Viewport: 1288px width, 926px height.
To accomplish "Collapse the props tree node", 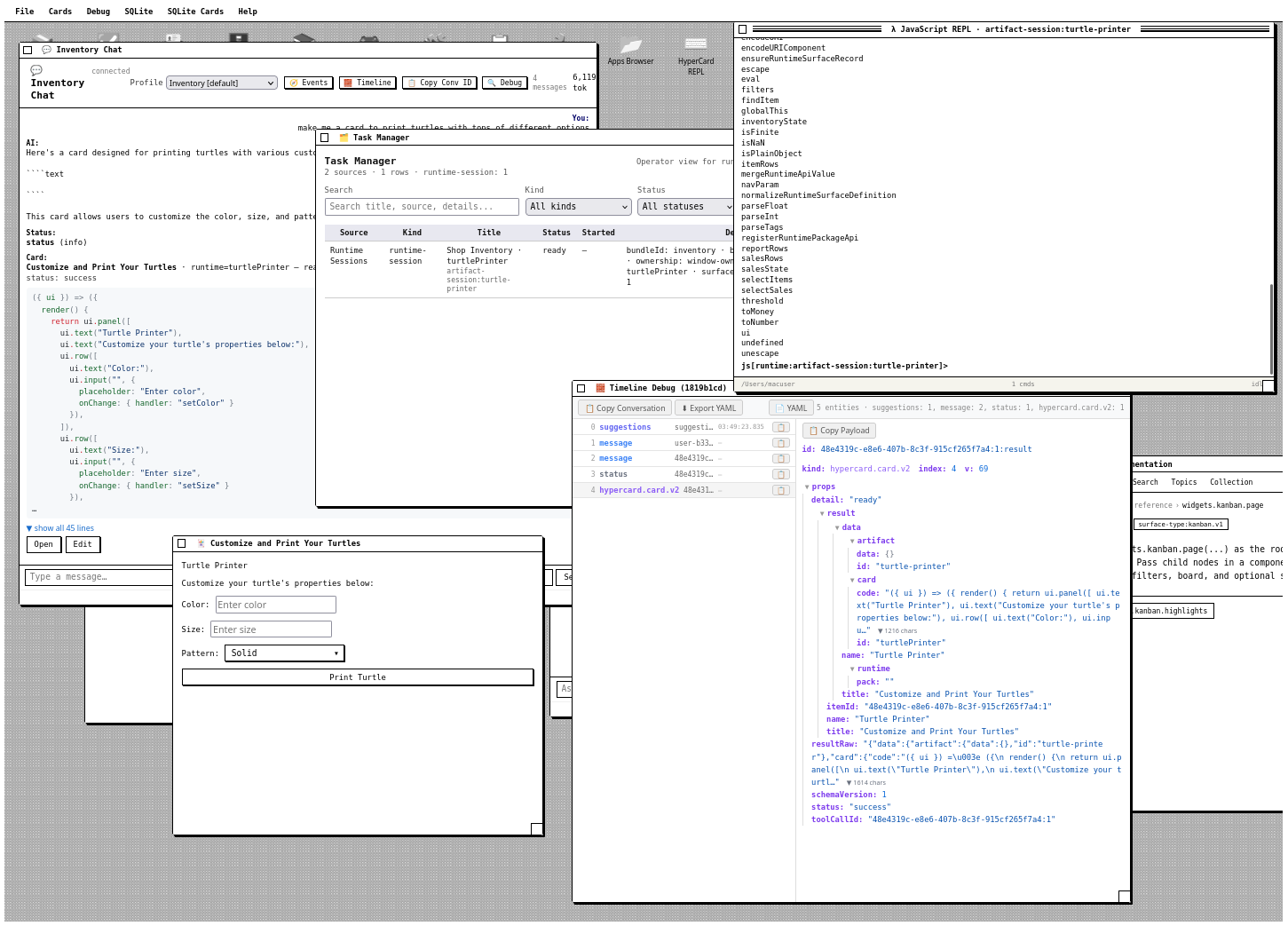I will coord(807,487).
